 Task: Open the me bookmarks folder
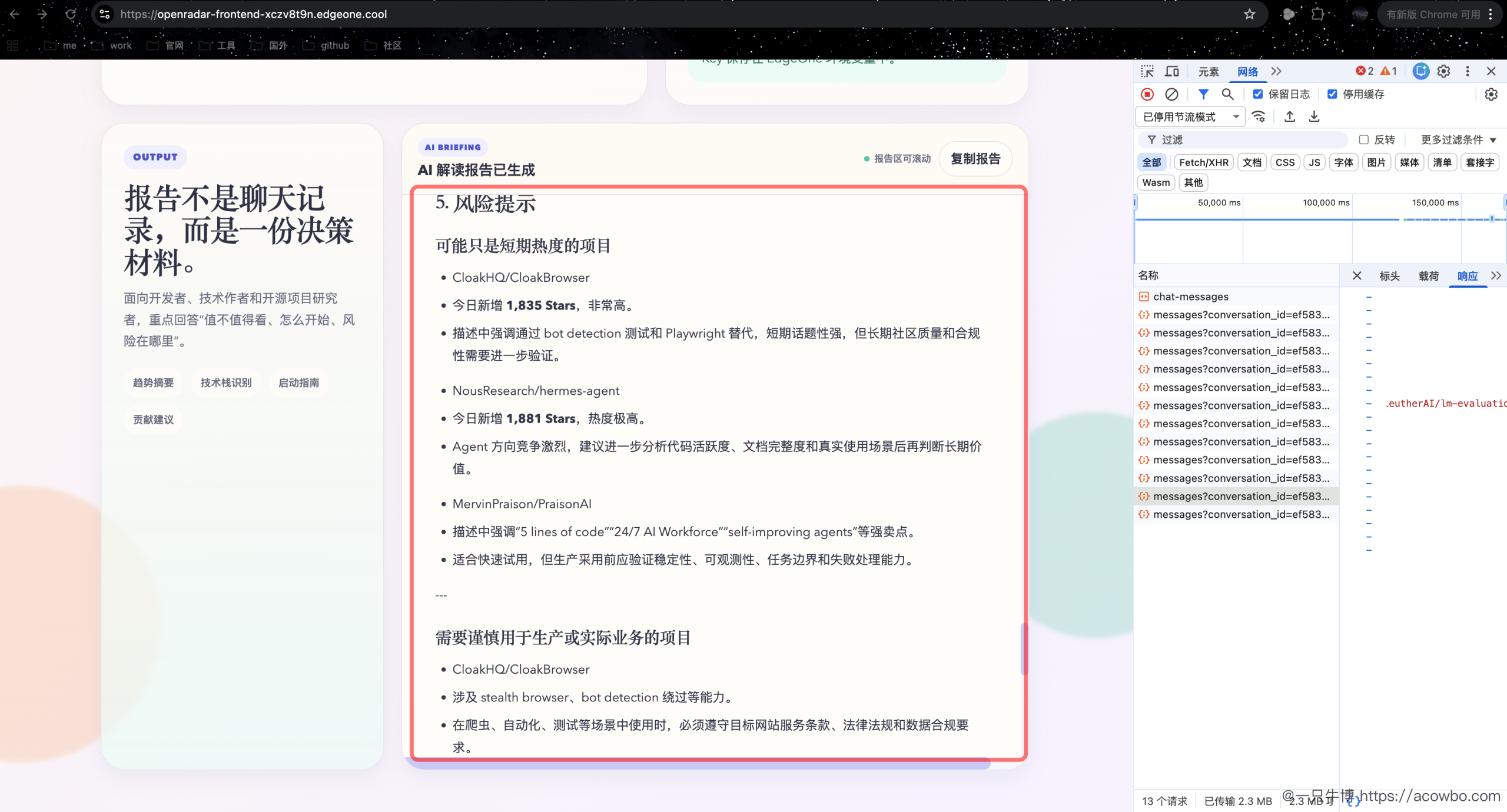61,45
